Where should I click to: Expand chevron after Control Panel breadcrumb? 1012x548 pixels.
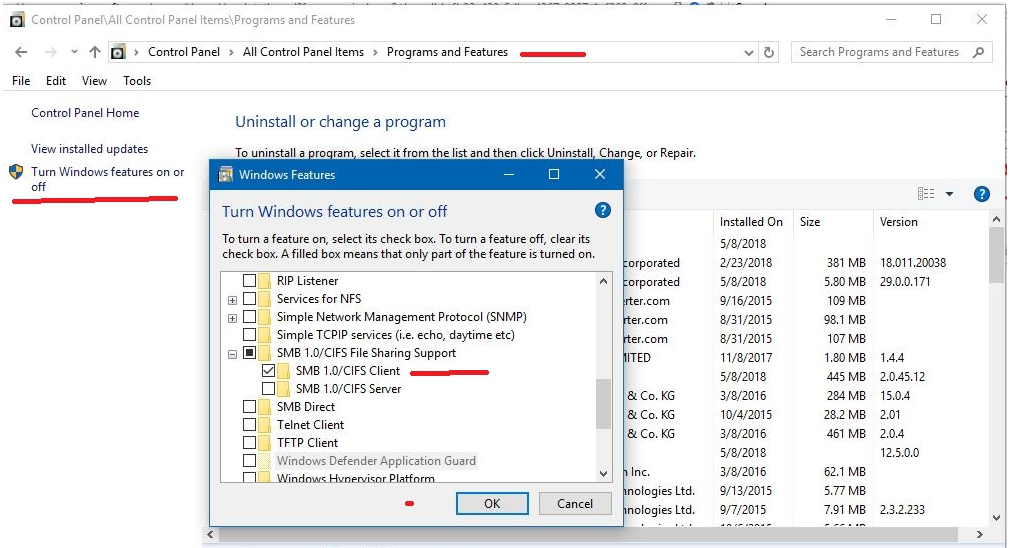[231, 52]
